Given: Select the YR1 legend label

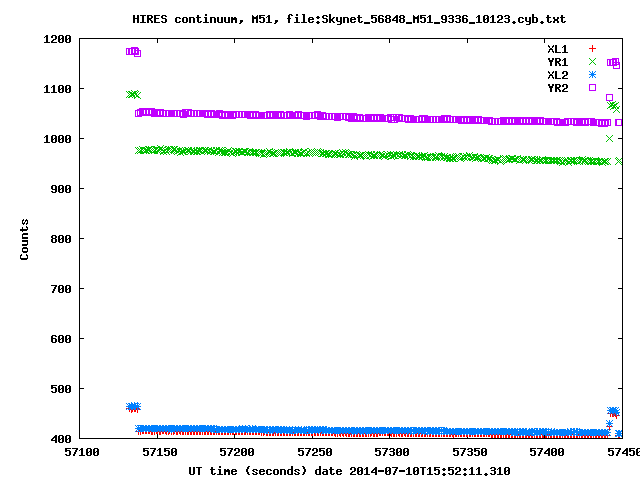Looking at the screenshot, I should click(x=558, y=62).
